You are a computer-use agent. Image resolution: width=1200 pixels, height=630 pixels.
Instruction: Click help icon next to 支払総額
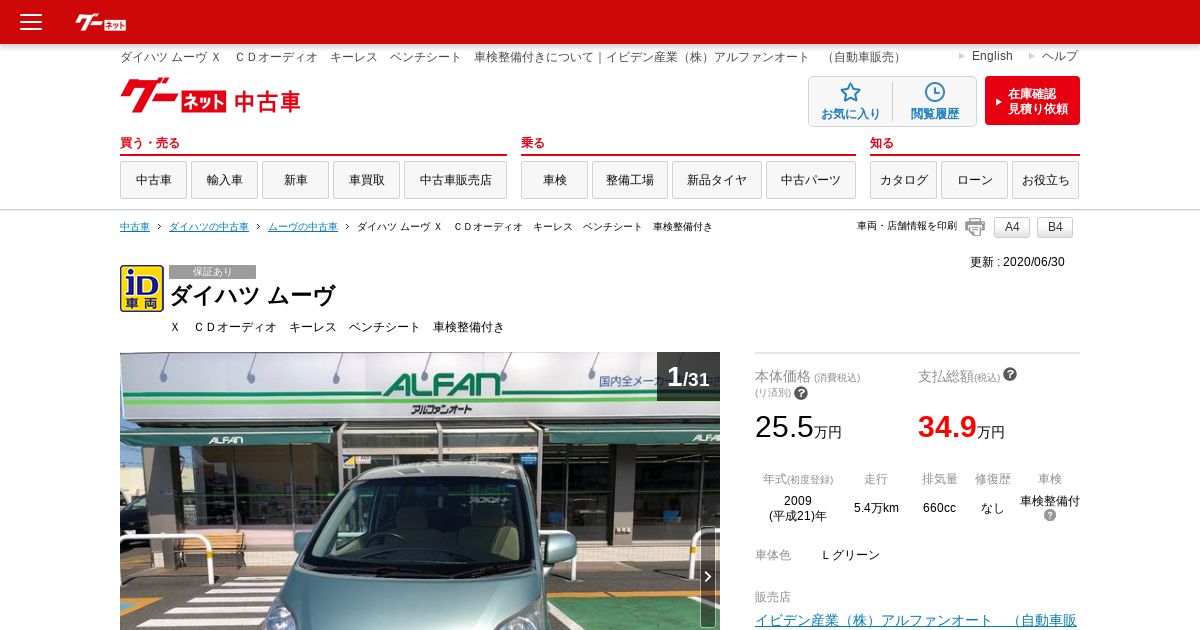(x=1010, y=374)
